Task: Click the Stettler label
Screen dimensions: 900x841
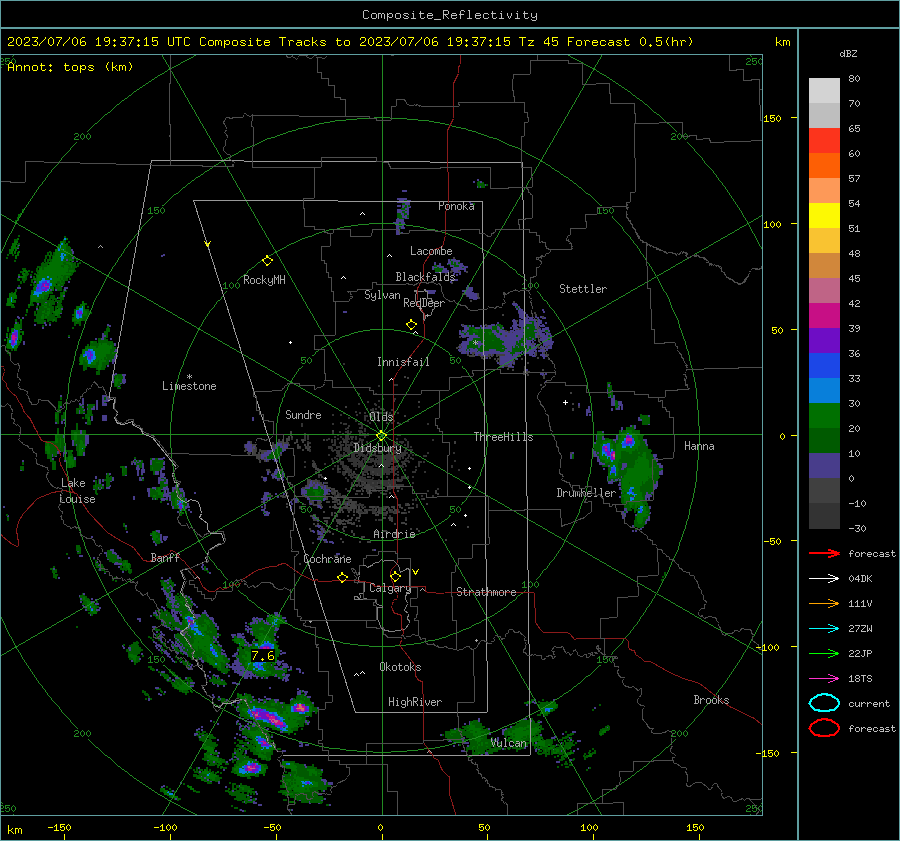Action: point(583,289)
